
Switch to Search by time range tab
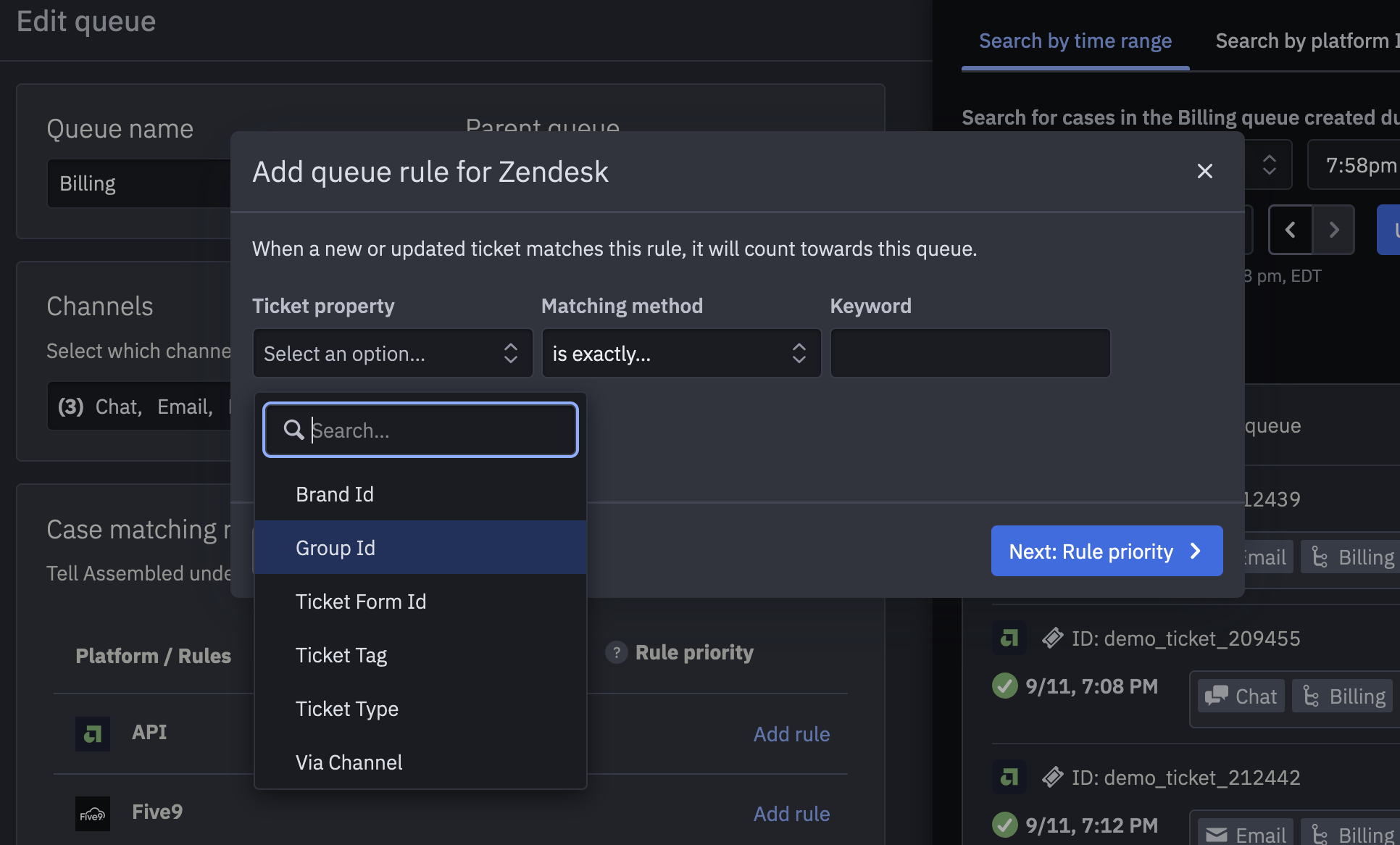point(1075,41)
